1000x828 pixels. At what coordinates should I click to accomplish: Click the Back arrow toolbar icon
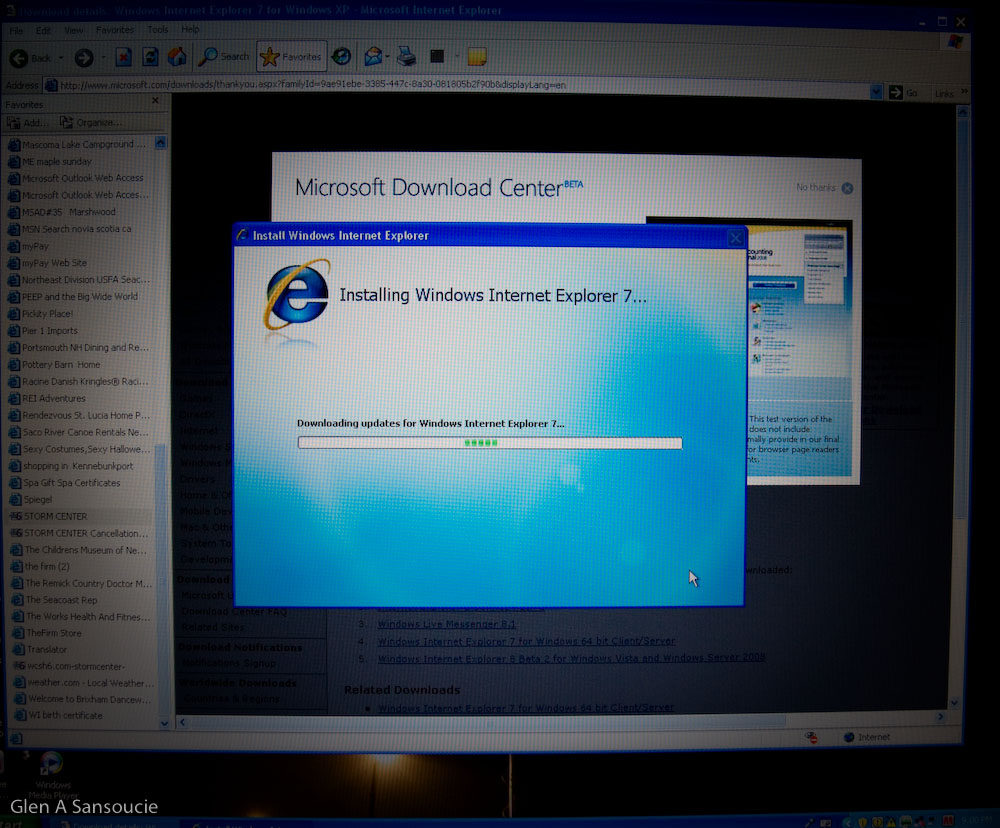(x=19, y=58)
